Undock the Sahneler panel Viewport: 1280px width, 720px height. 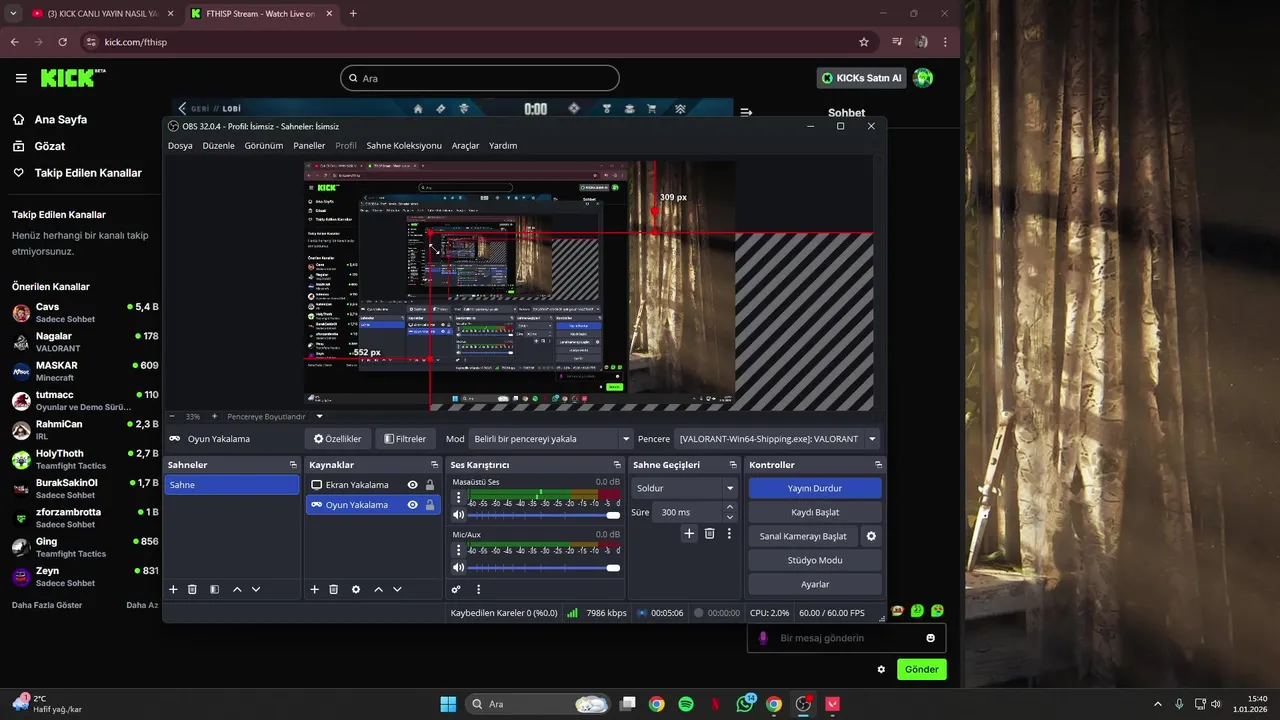pos(293,465)
